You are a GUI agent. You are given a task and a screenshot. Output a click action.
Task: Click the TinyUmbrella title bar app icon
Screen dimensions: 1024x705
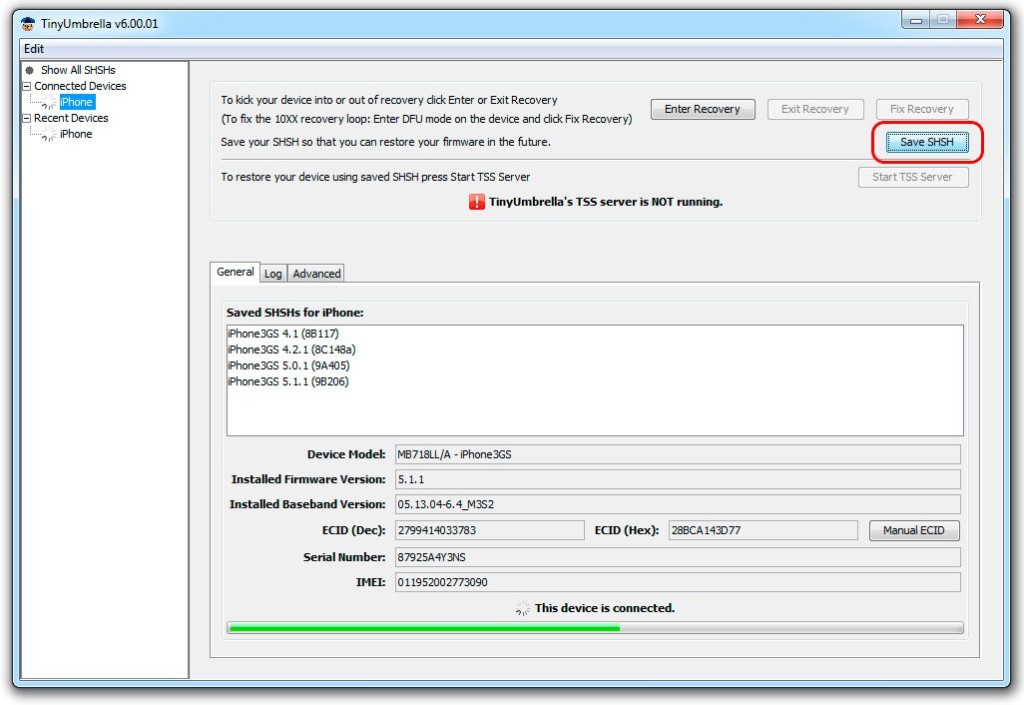[28, 24]
